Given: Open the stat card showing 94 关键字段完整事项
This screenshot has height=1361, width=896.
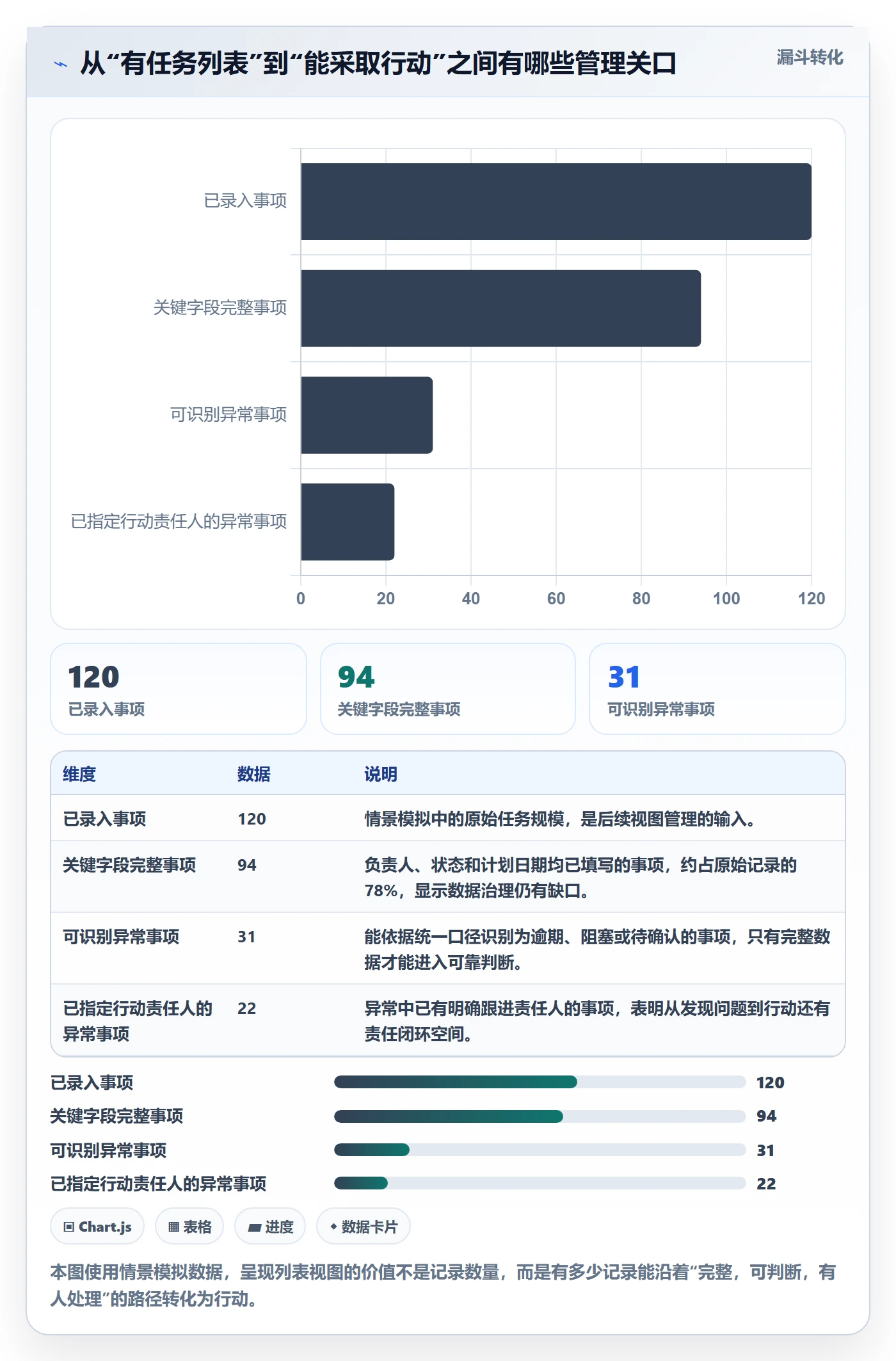Looking at the screenshot, I should 448,689.
